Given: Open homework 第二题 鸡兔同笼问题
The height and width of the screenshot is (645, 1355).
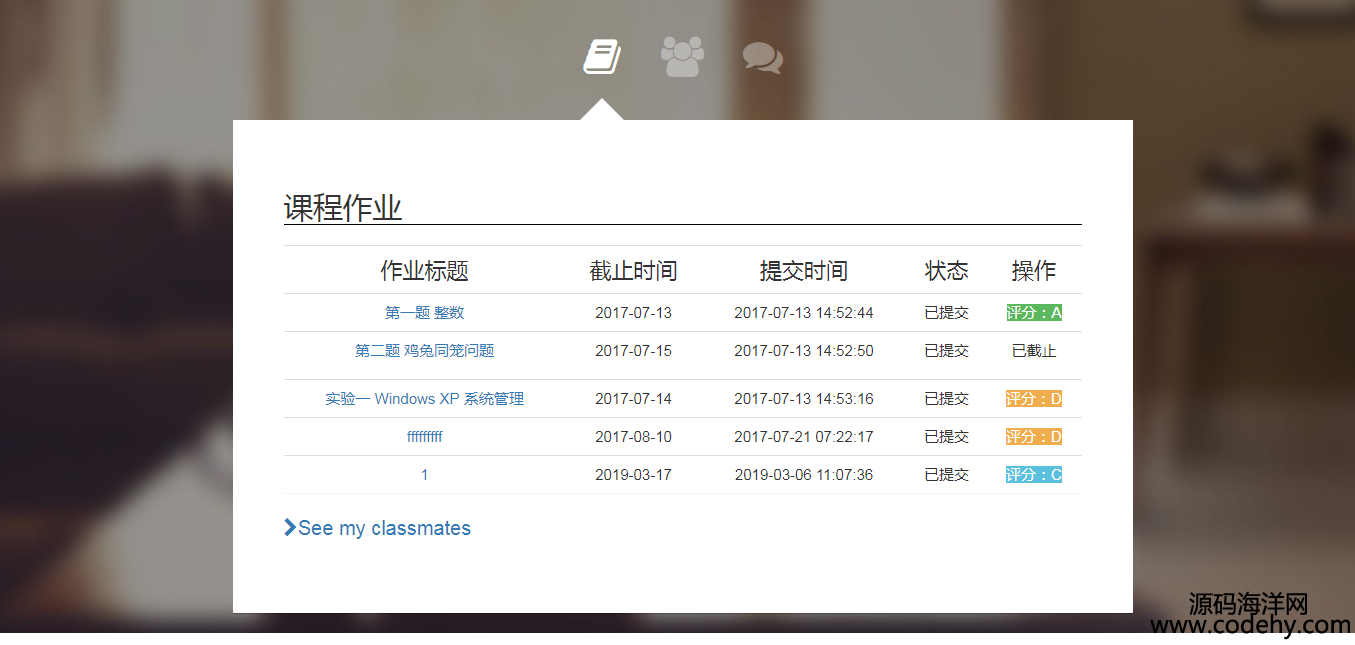Looking at the screenshot, I should [x=424, y=351].
